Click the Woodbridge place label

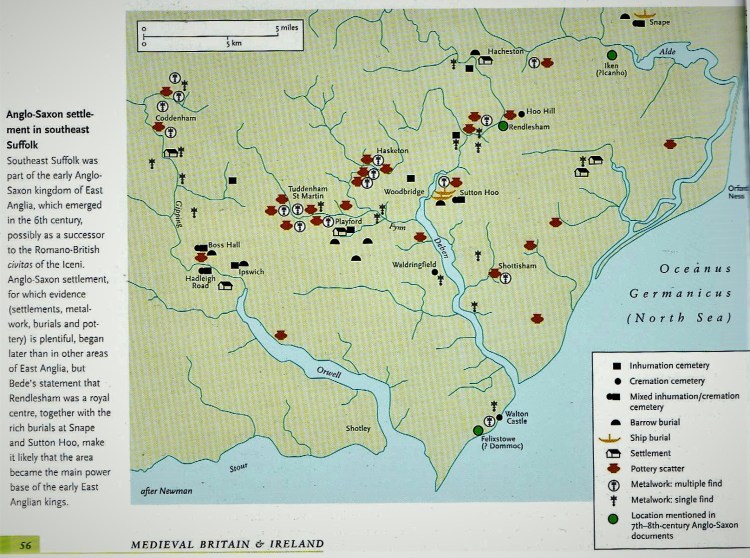tap(405, 189)
